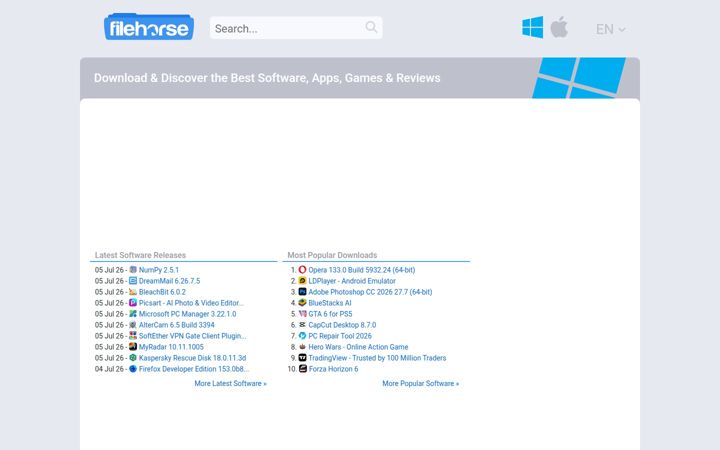Open CapCut Desktop 8.7.0 link
The image size is (720, 450).
click(342, 325)
